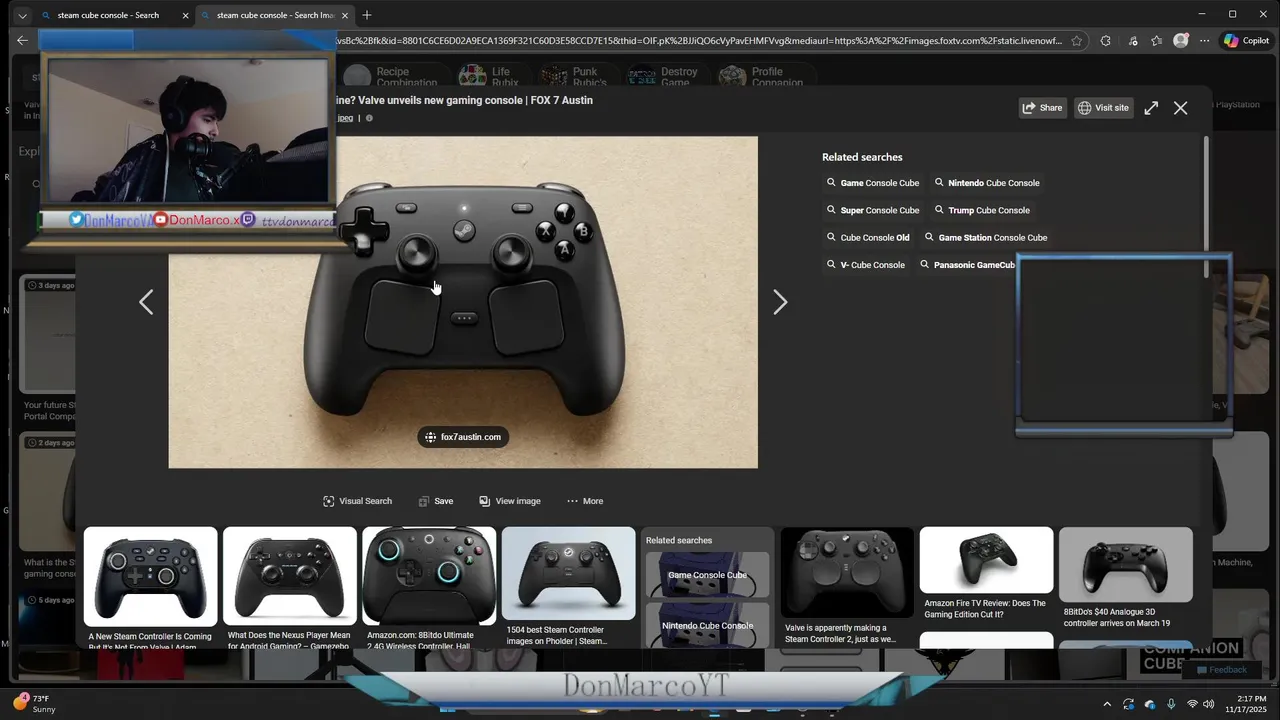Show hidden system tray icons chevron
This screenshot has height=720, width=1280.
[1106, 704]
